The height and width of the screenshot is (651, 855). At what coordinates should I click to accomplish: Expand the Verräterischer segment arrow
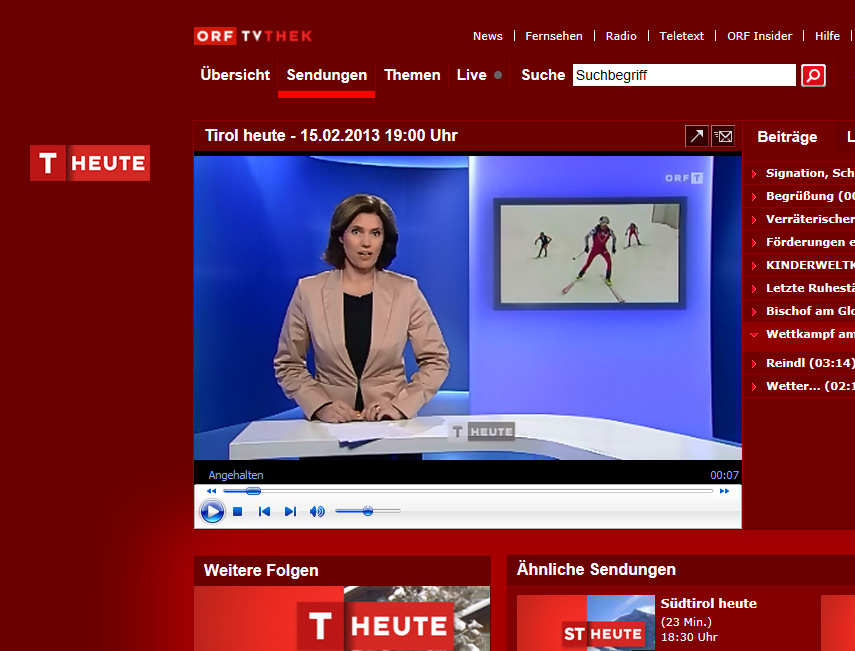point(754,220)
